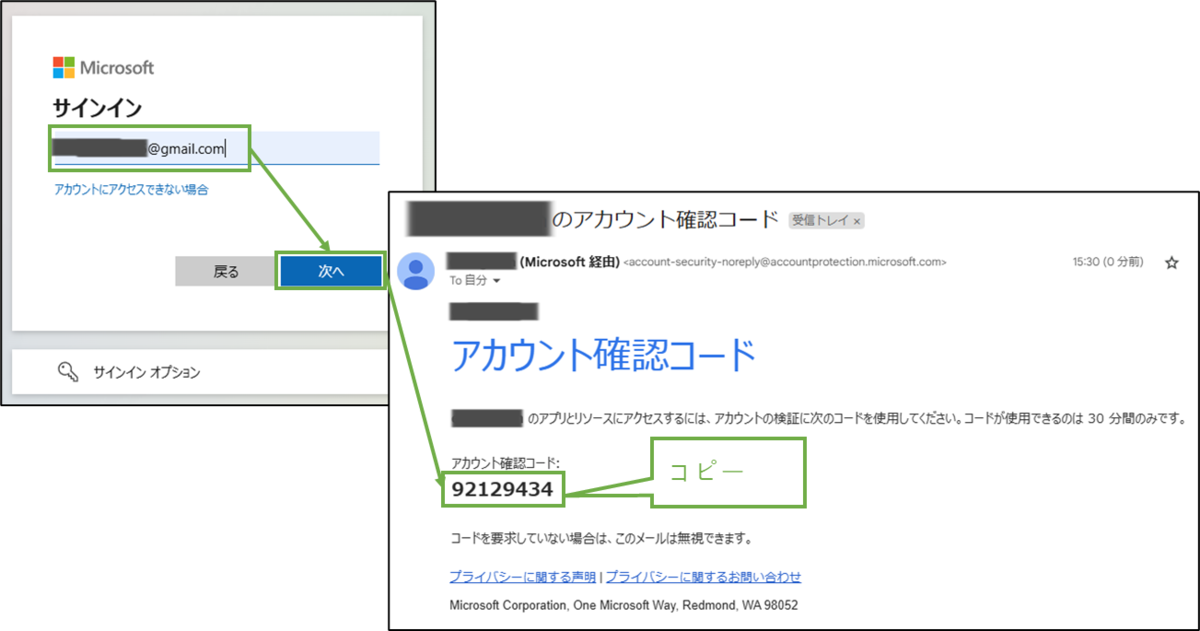Screen dimensions: 1200x631
Task: Click the アカウント確認コード: label above the code
Action: pyautogui.click(x=506, y=463)
